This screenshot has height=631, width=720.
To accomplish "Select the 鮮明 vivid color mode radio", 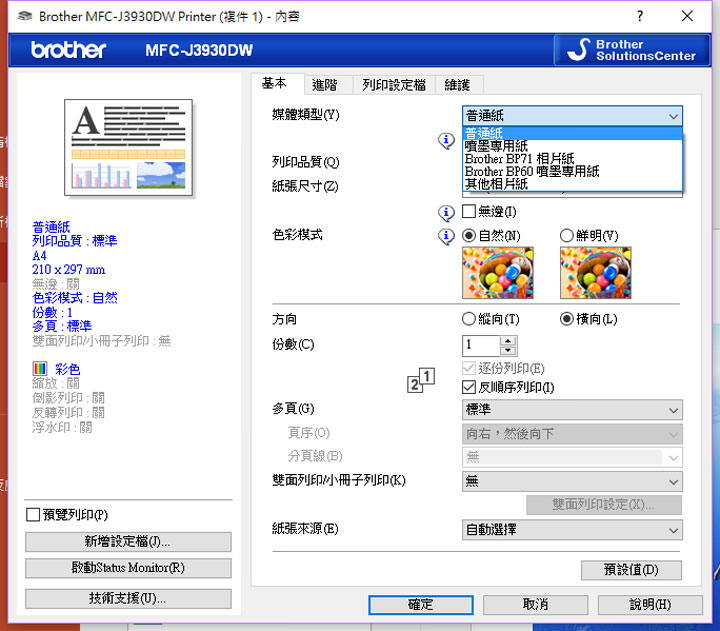I will 567,236.
